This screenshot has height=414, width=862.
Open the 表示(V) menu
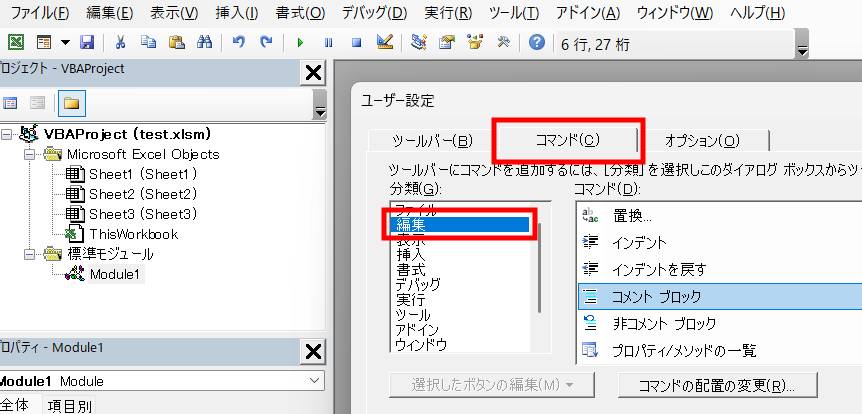pos(174,13)
